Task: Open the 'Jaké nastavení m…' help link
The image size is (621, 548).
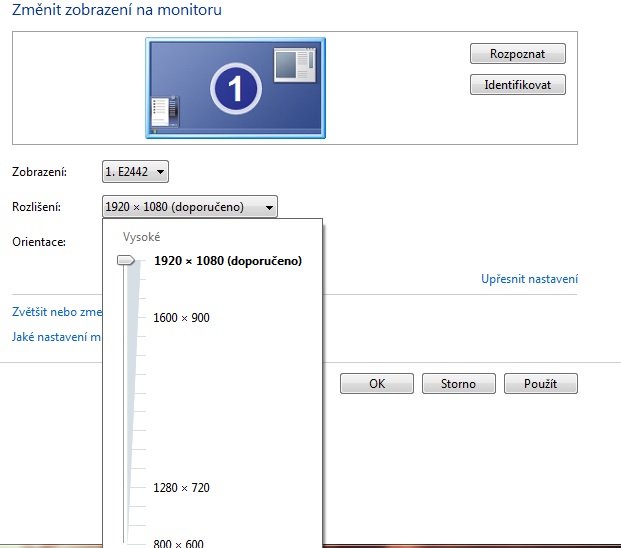Action: point(57,337)
